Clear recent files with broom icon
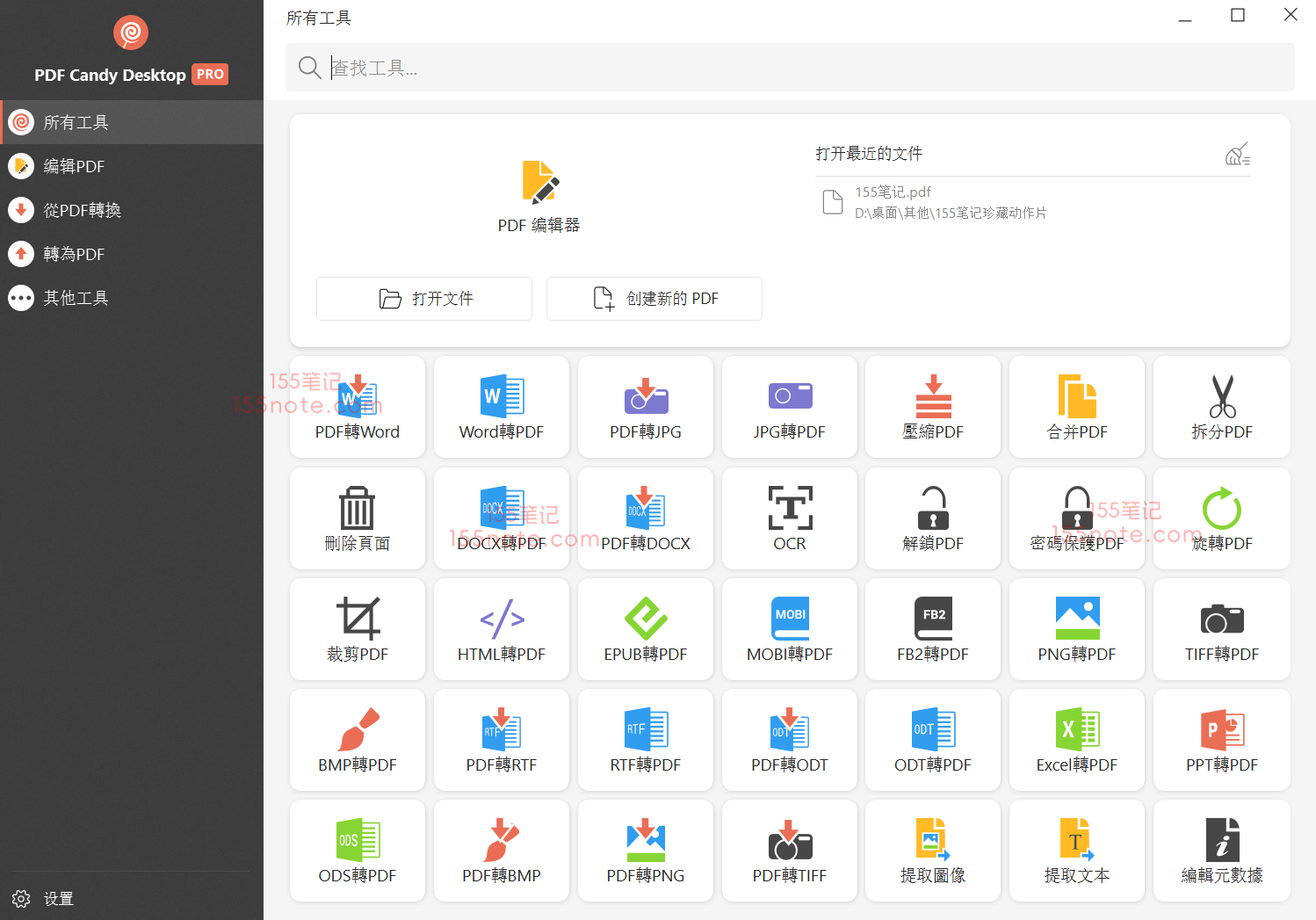The width and height of the screenshot is (1316, 920). click(x=1237, y=155)
